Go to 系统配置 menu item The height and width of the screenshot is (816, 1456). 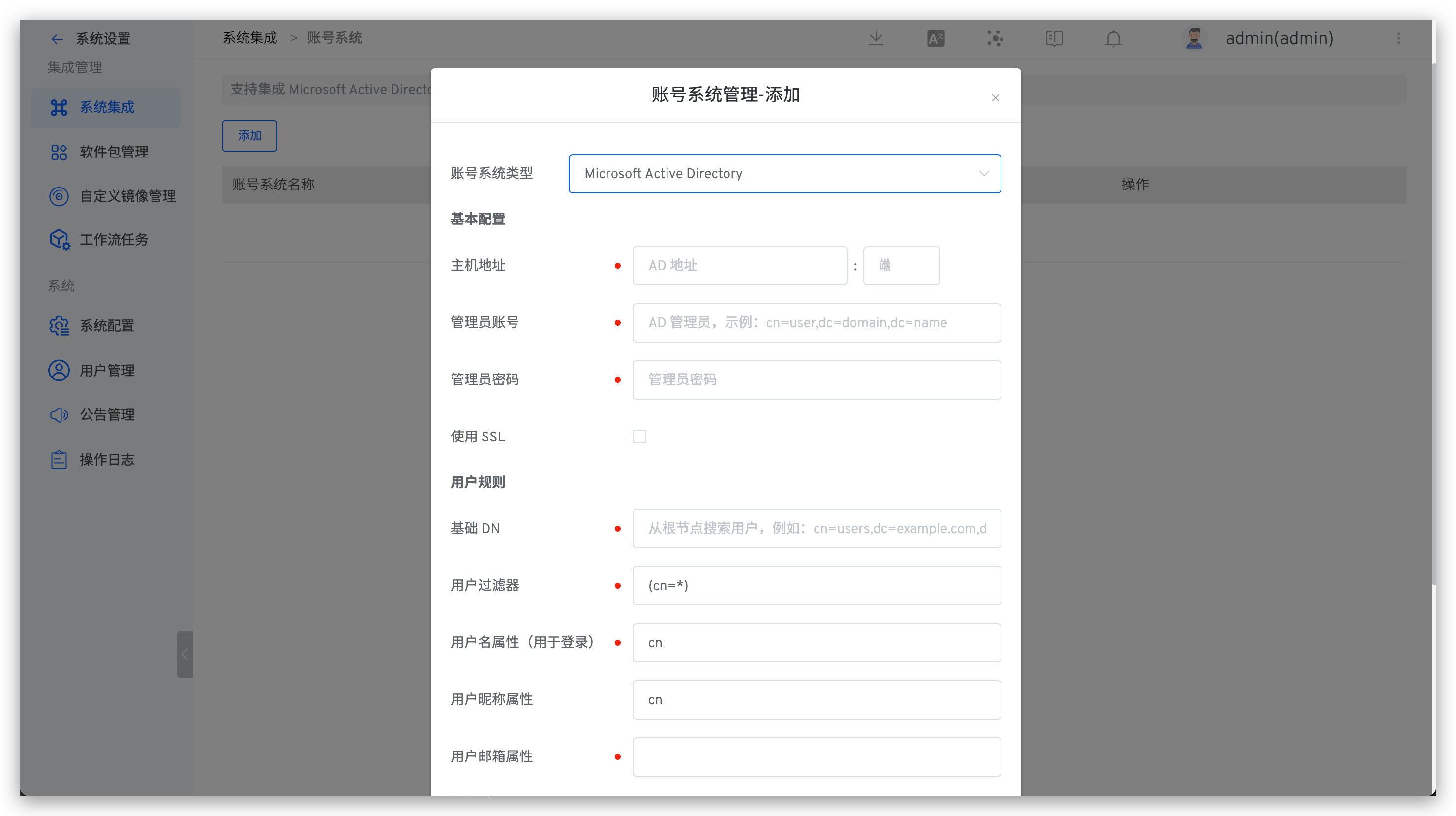[107, 326]
